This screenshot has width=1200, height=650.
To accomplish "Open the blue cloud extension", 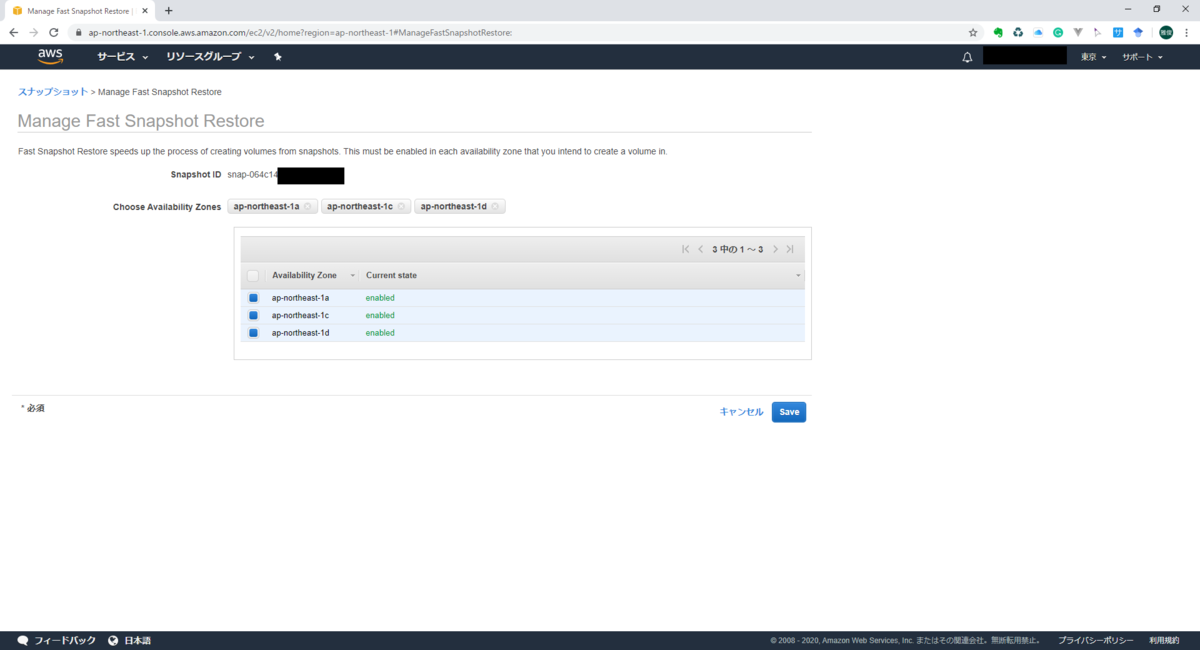I will 1038,32.
